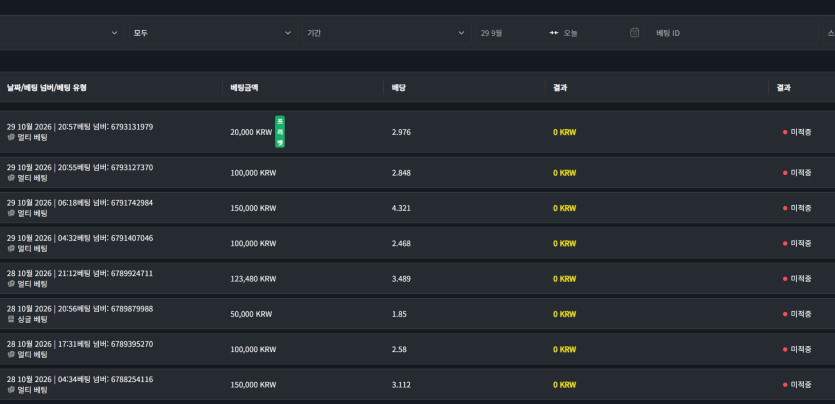Click the odds value 2.468
835x404 pixels.
[401, 243]
